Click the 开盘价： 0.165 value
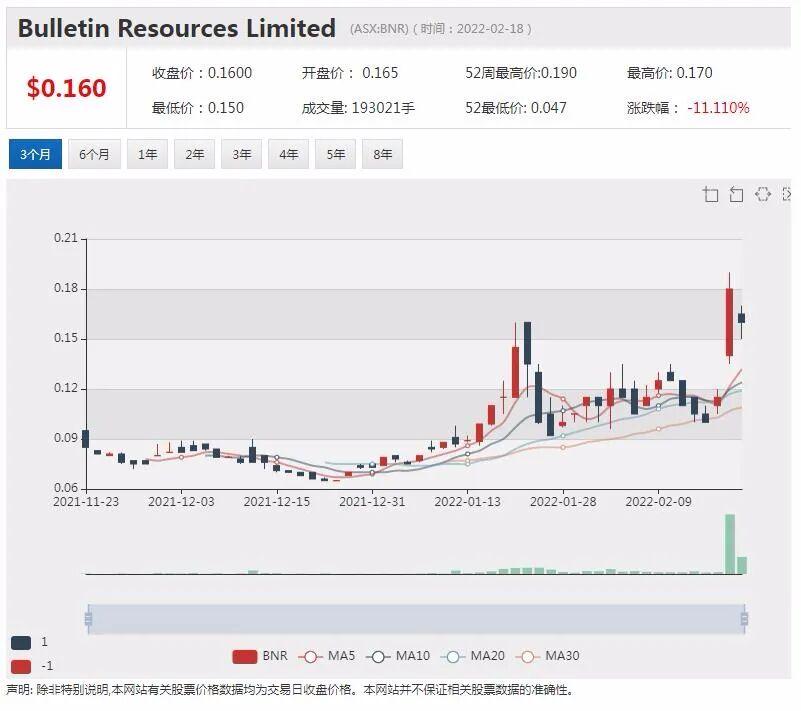Screen dimensions: 801x711 click(x=350, y=73)
